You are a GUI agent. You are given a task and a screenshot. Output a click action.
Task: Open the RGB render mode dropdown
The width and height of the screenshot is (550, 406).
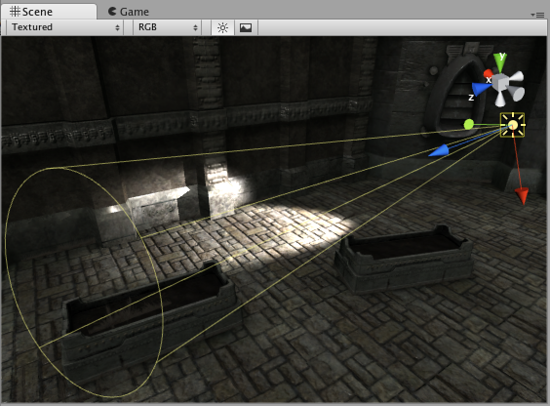[167, 27]
